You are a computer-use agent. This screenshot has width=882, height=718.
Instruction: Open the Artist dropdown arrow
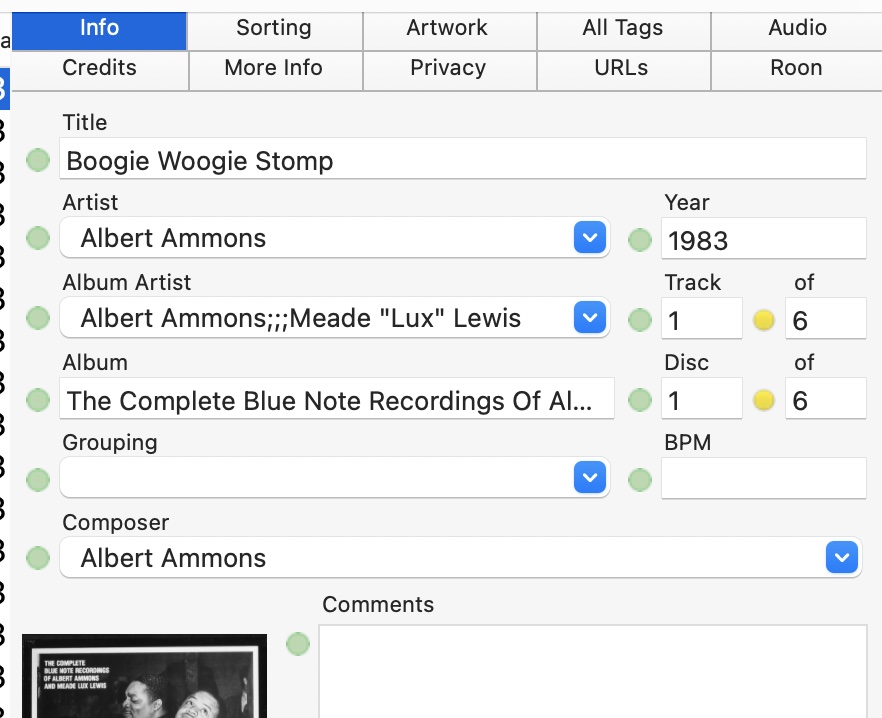coord(590,238)
